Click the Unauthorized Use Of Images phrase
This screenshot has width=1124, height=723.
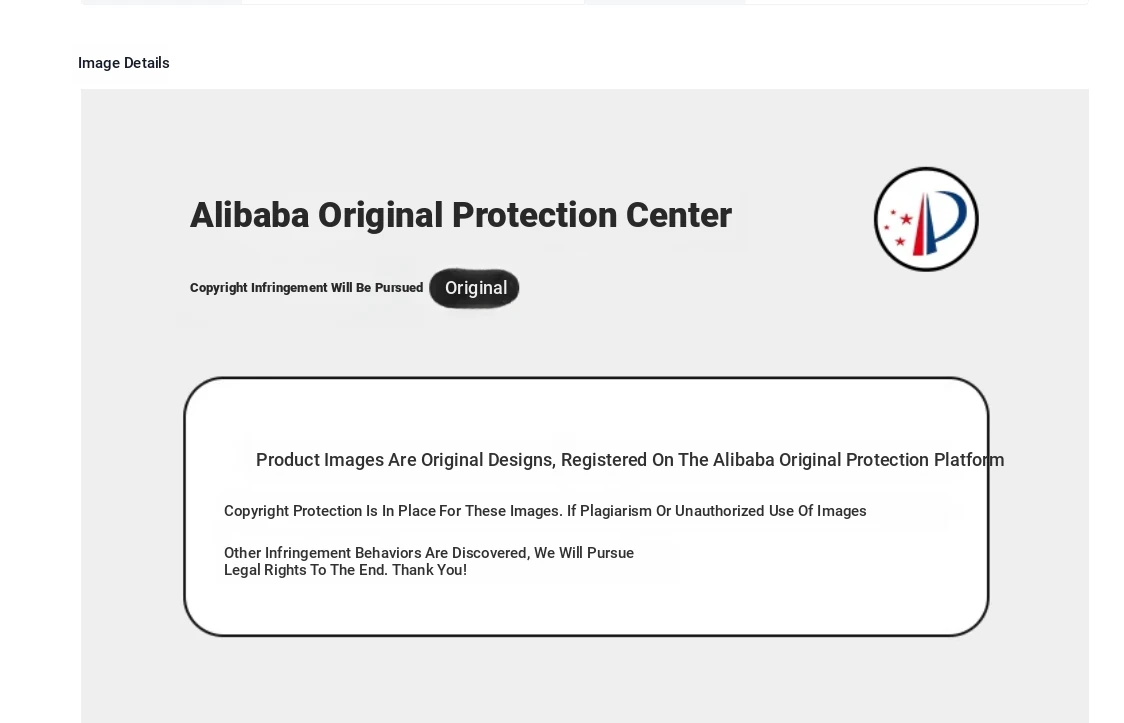pyautogui.click(x=771, y=511)
